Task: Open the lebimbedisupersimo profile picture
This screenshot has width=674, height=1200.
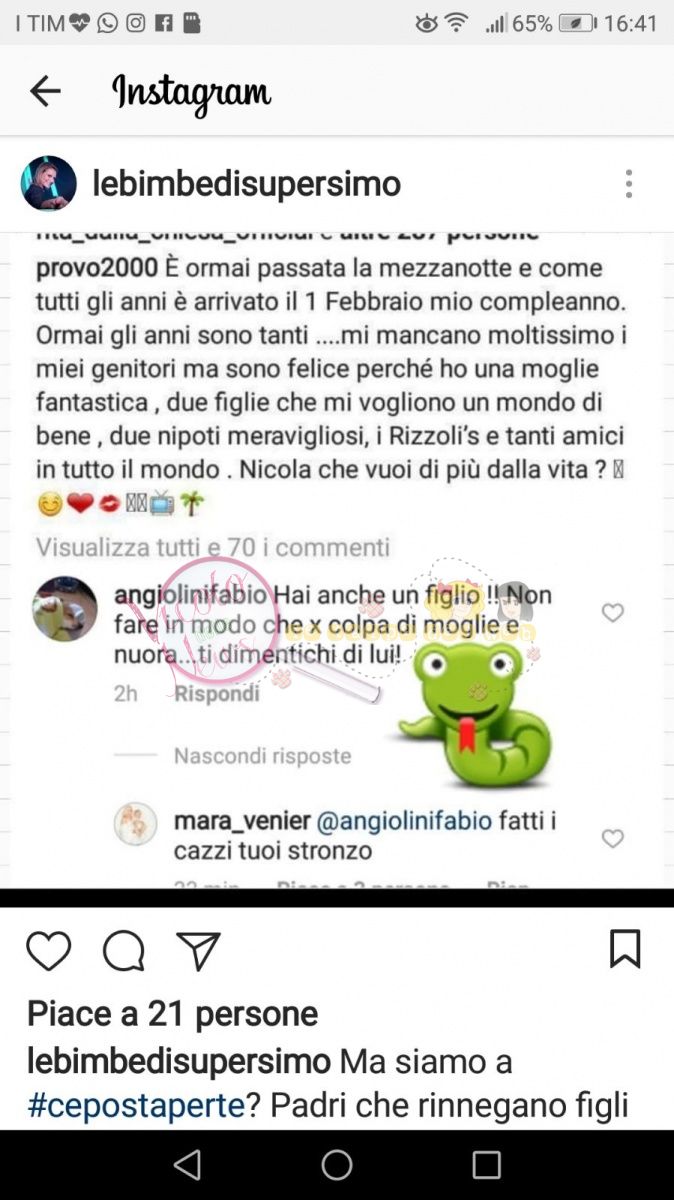Action: (x=49, y=184)
